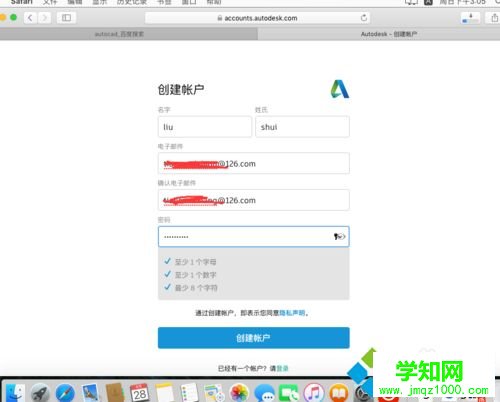Click the Safari forward arrow button
Image resolution: width=500 pixels, height=402 pixels.
coord(44,18)
